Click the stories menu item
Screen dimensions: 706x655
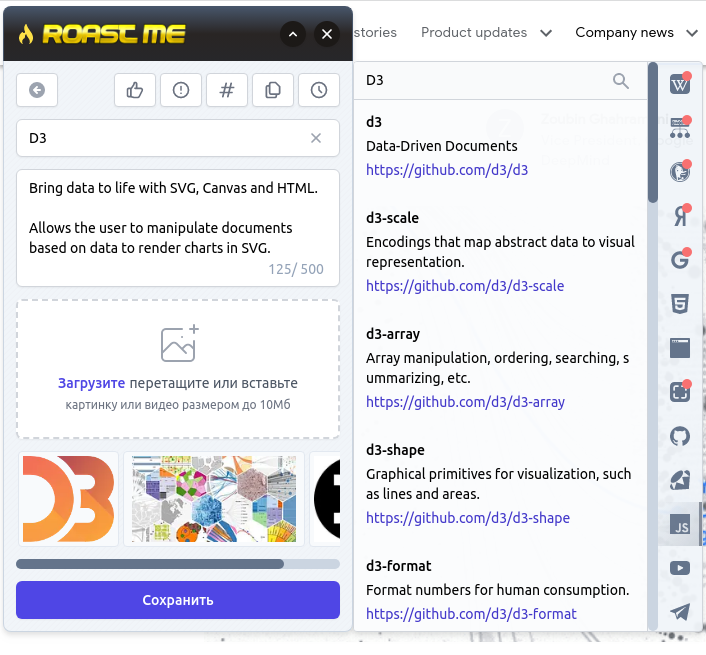point(375,32)
